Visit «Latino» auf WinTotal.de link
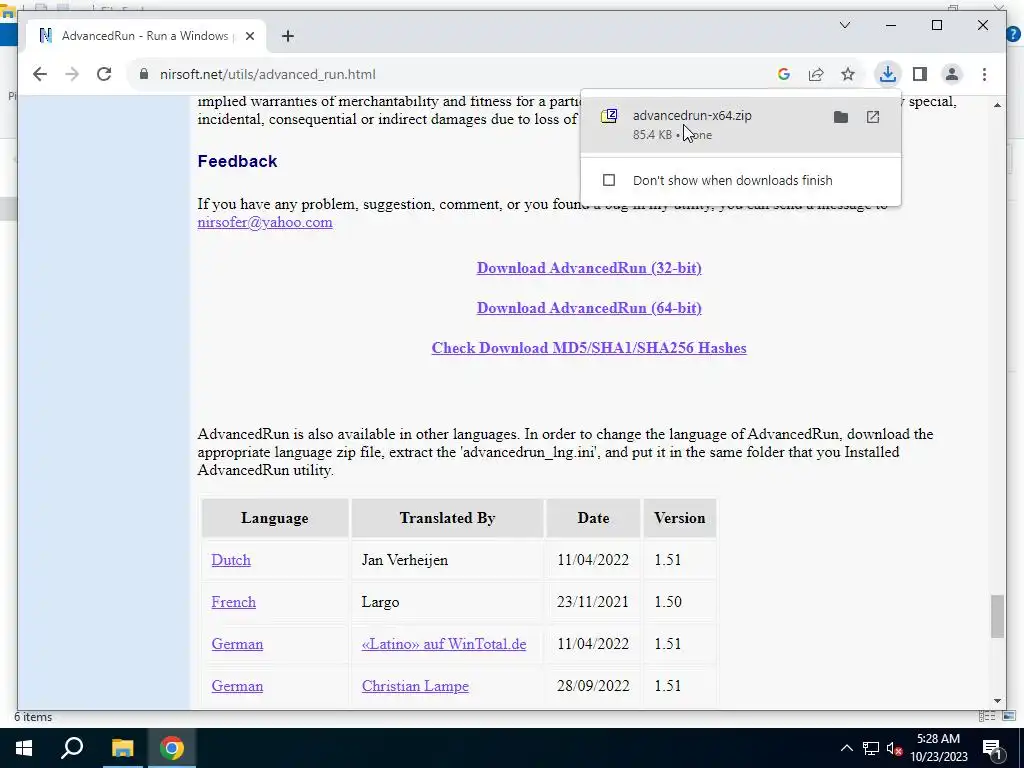The image size is (1024, 768). tap(443, 644)
